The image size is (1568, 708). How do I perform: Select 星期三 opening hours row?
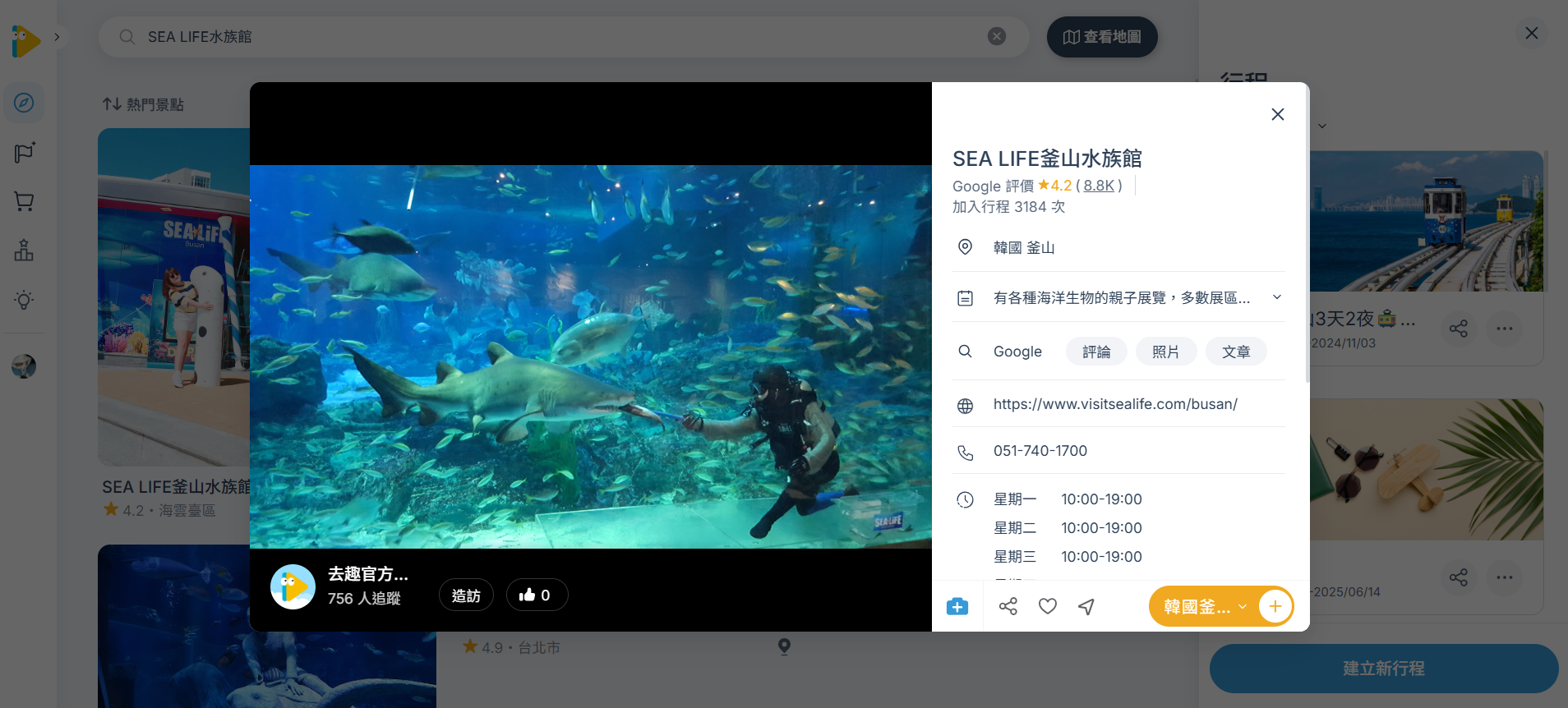pyautogui.click(x=1068, y=557)
